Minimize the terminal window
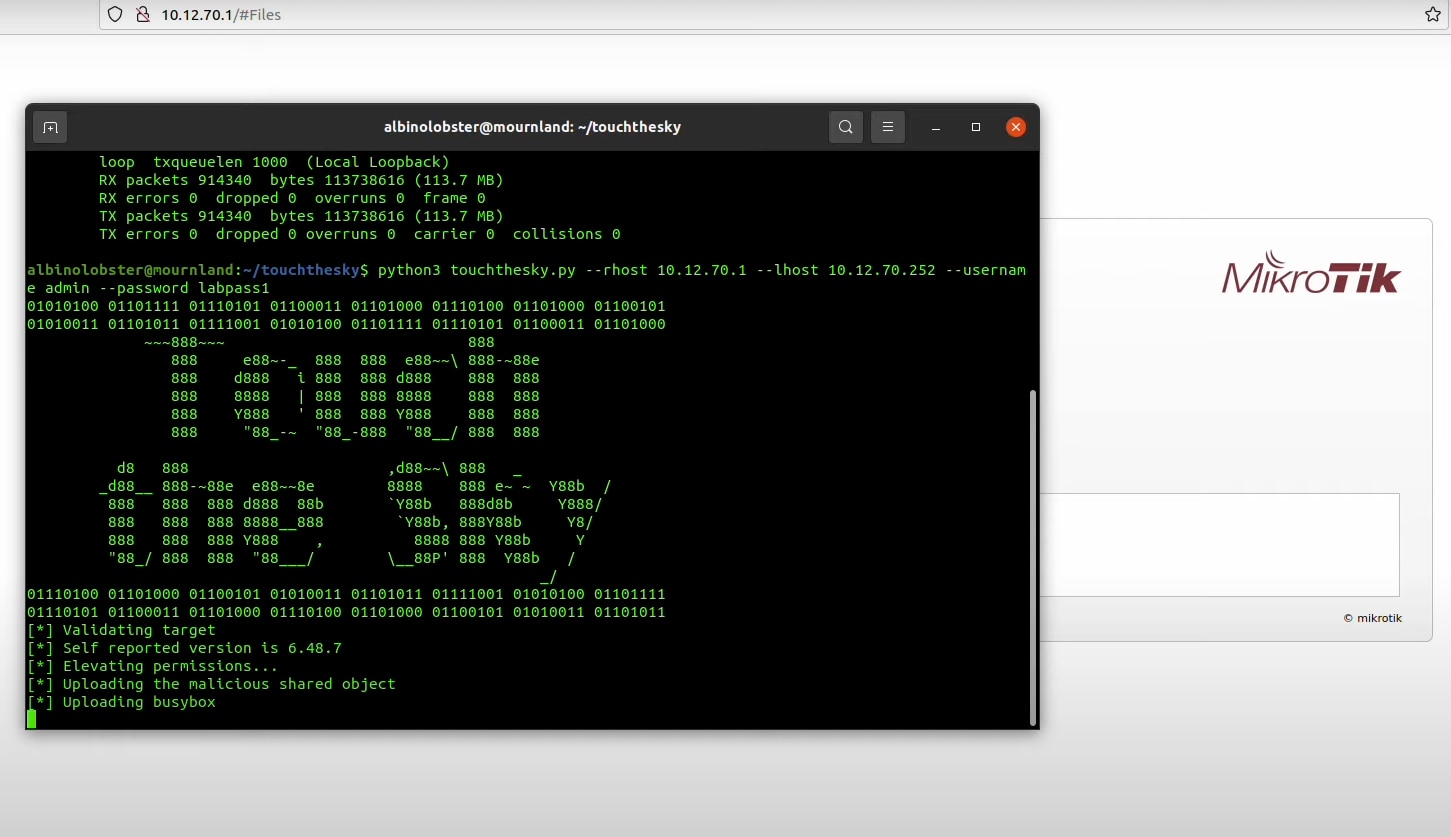Screen dimensions: 1451x837 point(935,128)
